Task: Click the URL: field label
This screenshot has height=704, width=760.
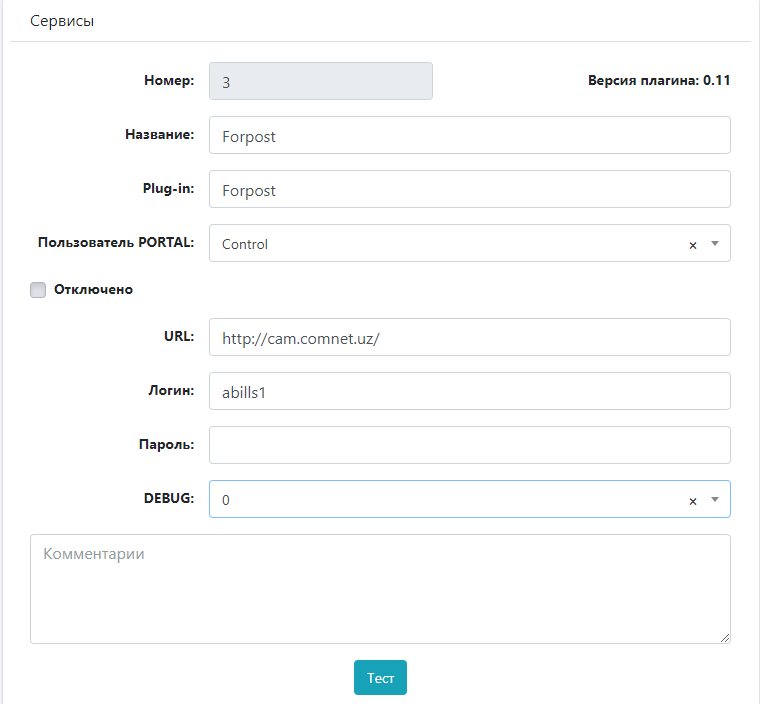Action: pyautogui.click(x=181, y=336)
